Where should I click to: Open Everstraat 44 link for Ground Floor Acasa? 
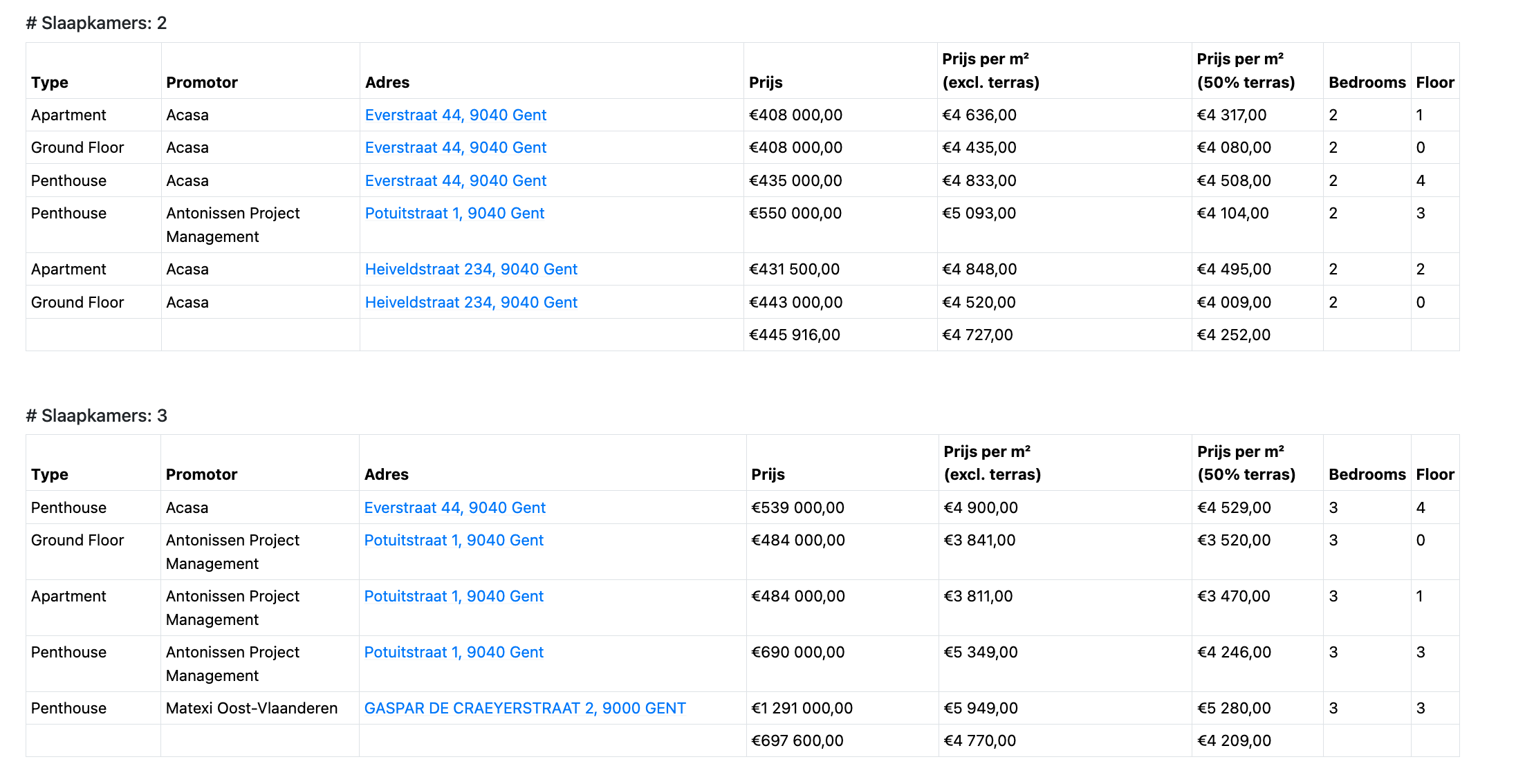[455, 147]
